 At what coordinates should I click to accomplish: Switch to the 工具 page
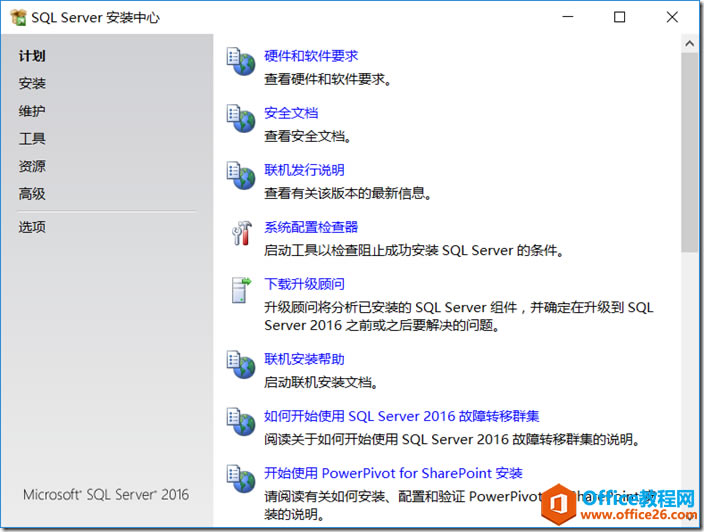pyautogui.click(x=32, y=139)
